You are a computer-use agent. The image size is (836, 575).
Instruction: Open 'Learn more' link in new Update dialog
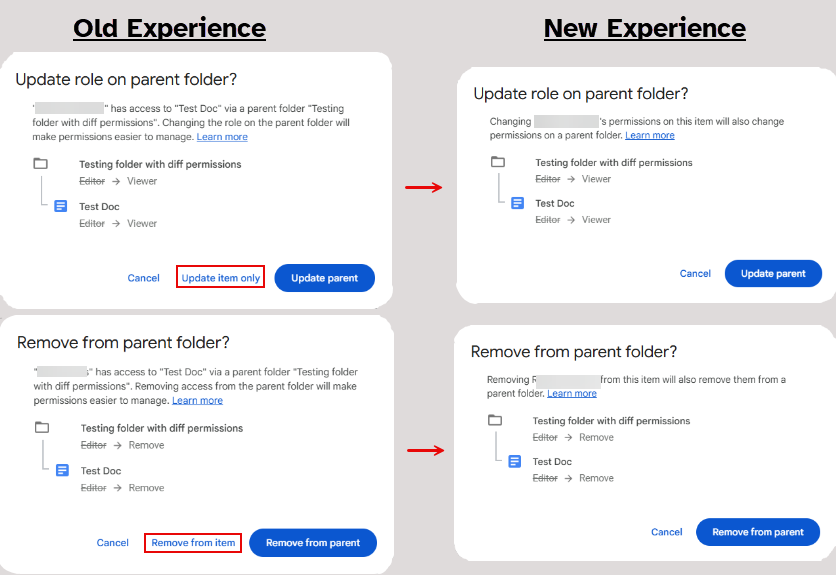click(x=650, y=135)
